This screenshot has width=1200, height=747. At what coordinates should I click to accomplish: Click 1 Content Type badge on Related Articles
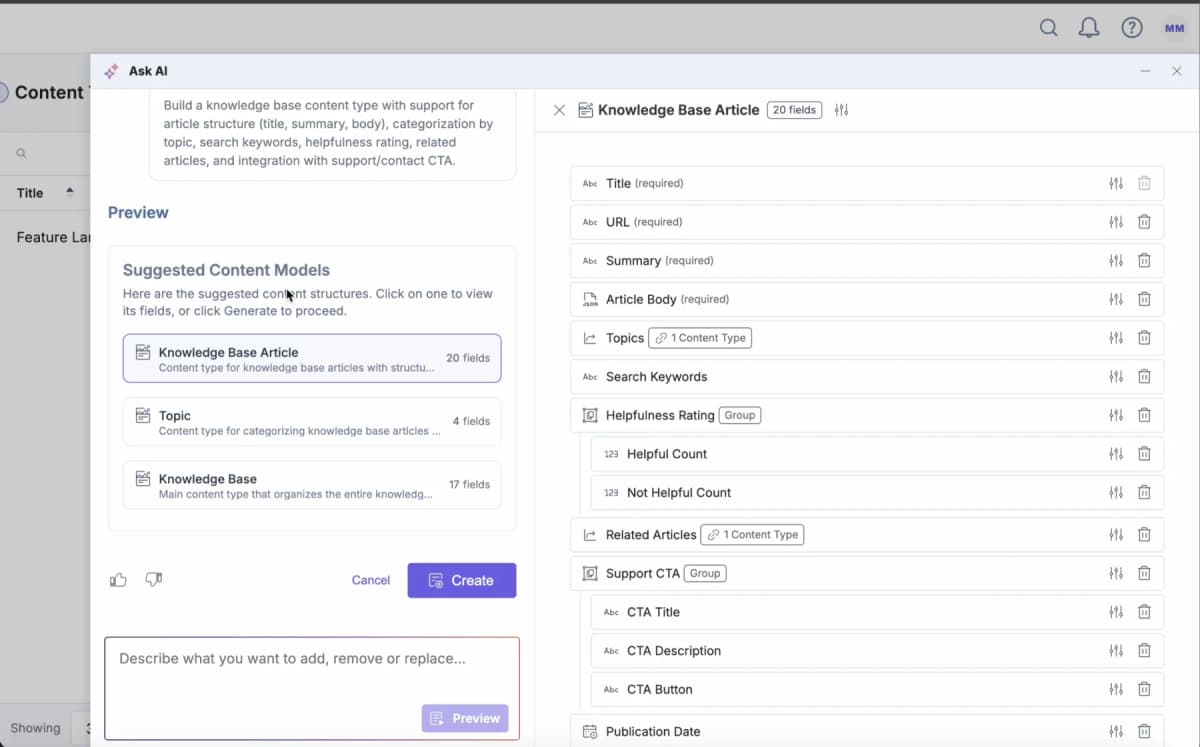[x=752, y=535]
